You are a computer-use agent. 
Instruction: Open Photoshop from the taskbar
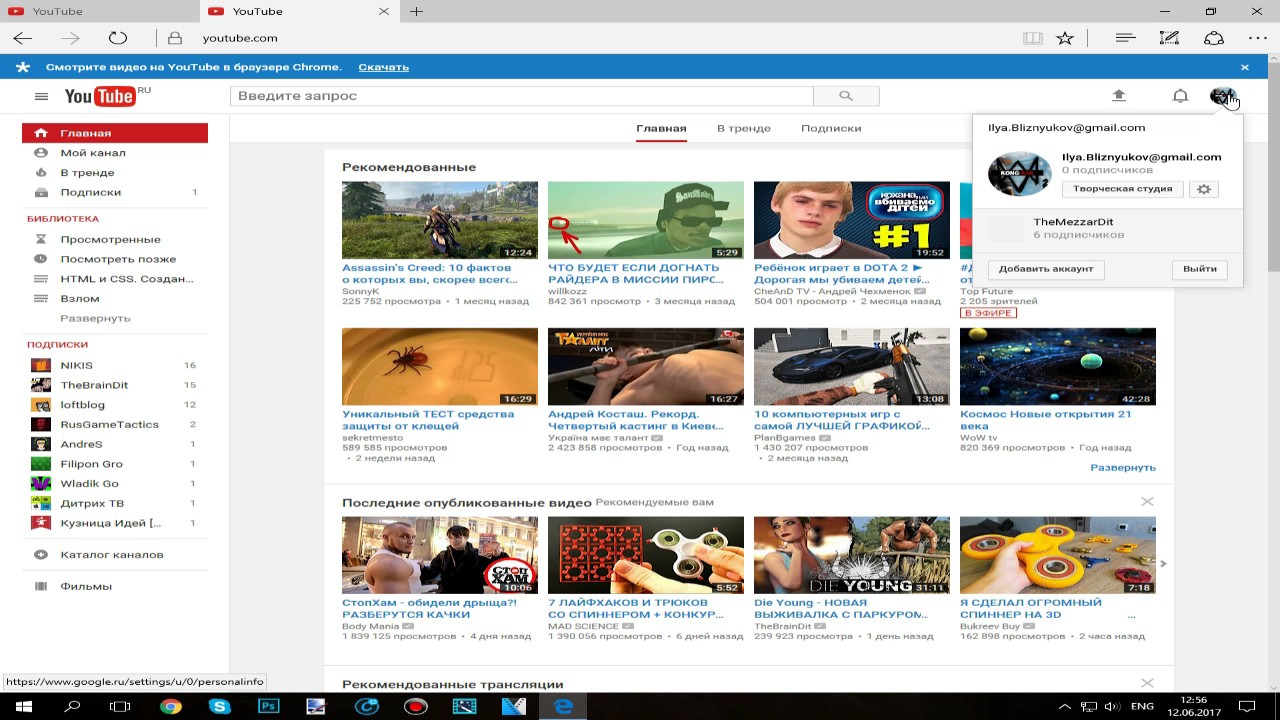[268, 706]
